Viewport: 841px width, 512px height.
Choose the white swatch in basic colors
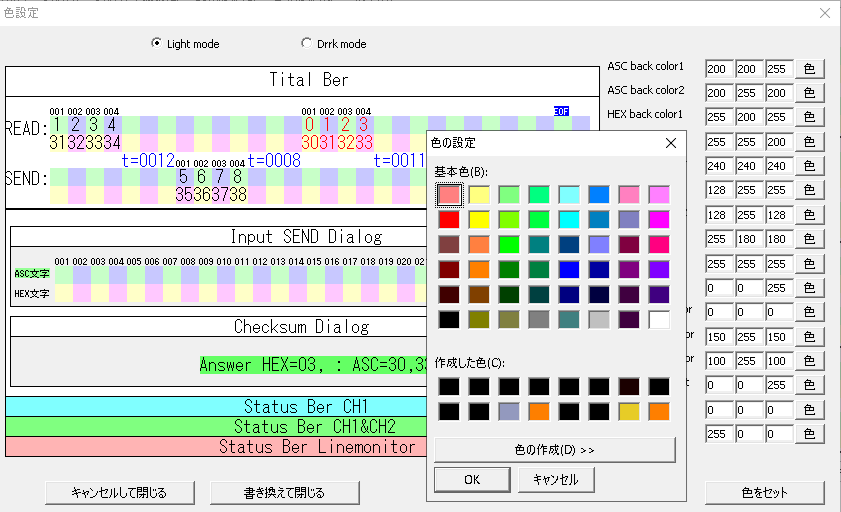pyautogui.click(x=659, y=320)
